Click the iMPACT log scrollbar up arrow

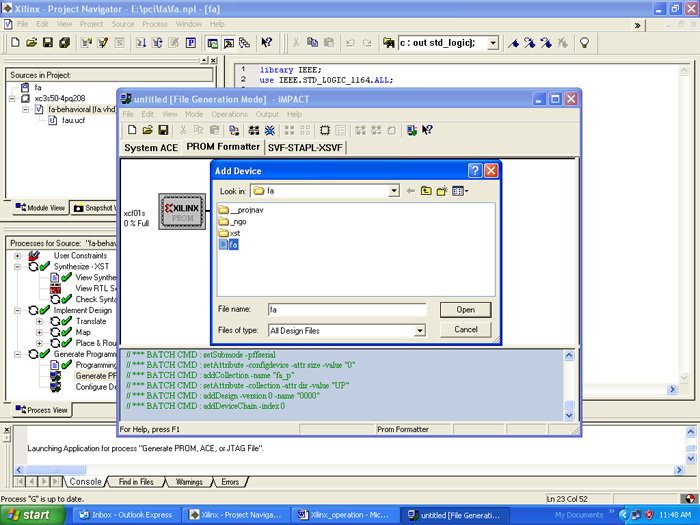(x=569, y=355)
